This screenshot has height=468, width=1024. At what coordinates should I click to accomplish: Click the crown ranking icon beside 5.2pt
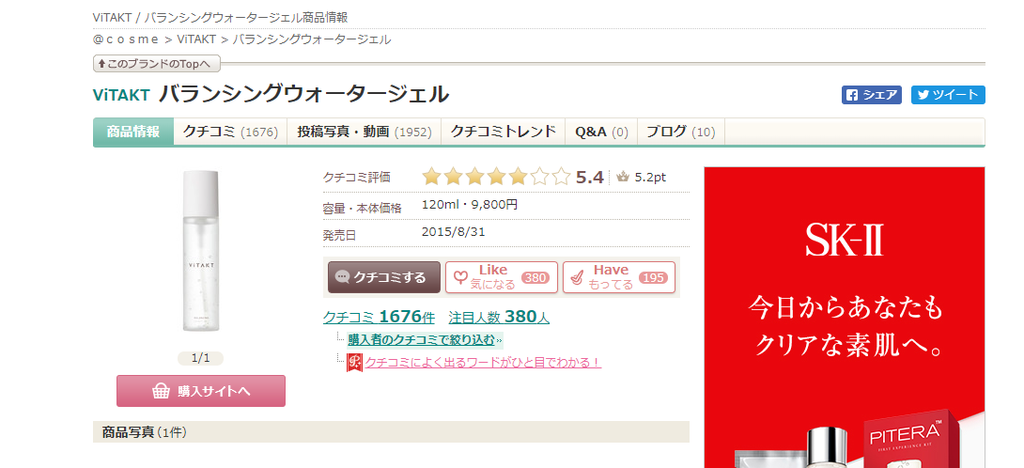click(x=622, y=177)
